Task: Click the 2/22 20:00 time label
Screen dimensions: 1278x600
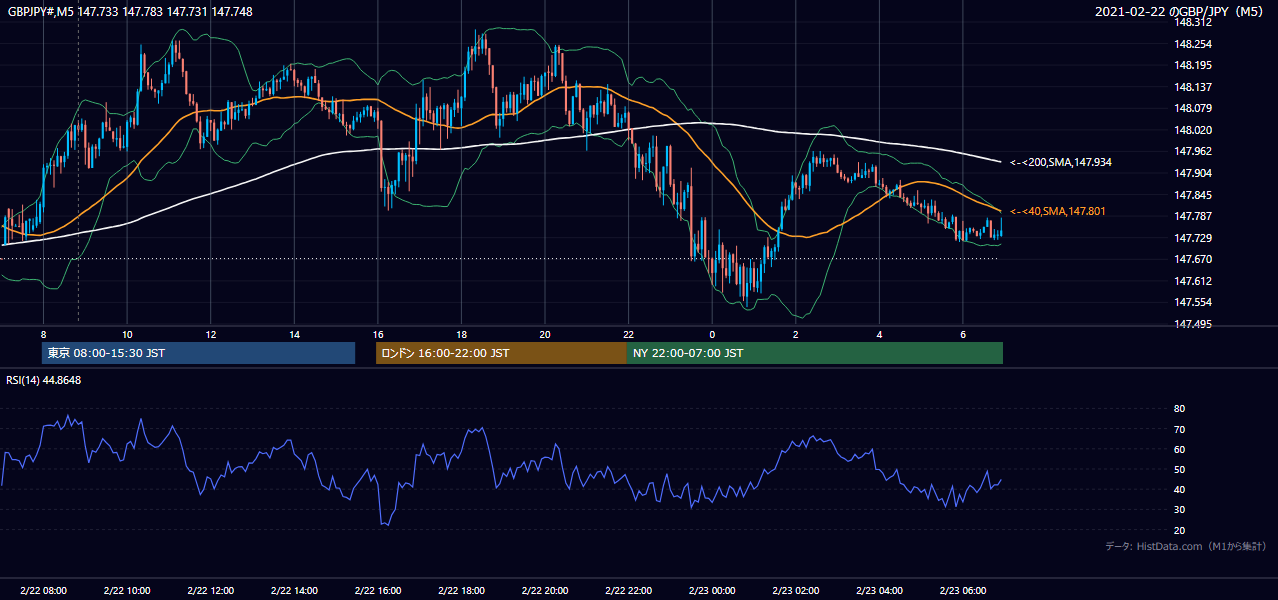Action: tap(545, 591)
